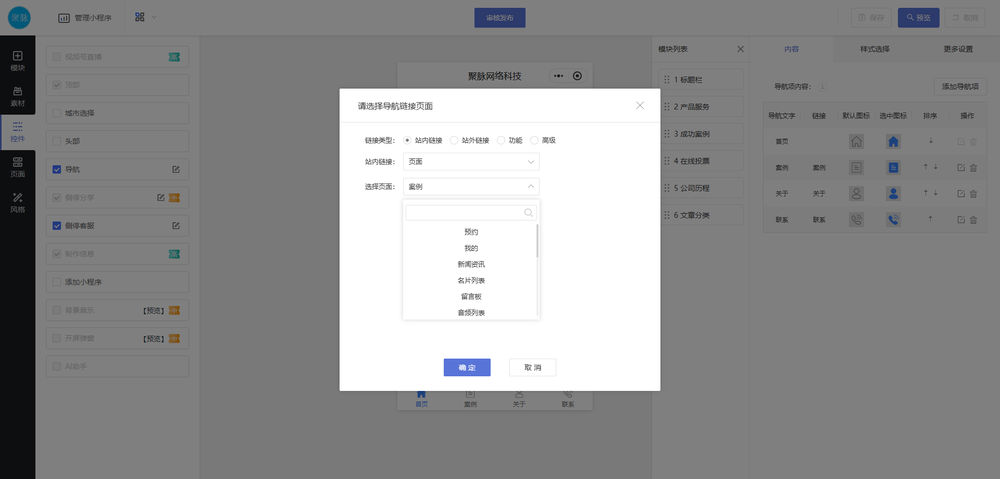Click edit icon next to 侧停客服 control

176,226
